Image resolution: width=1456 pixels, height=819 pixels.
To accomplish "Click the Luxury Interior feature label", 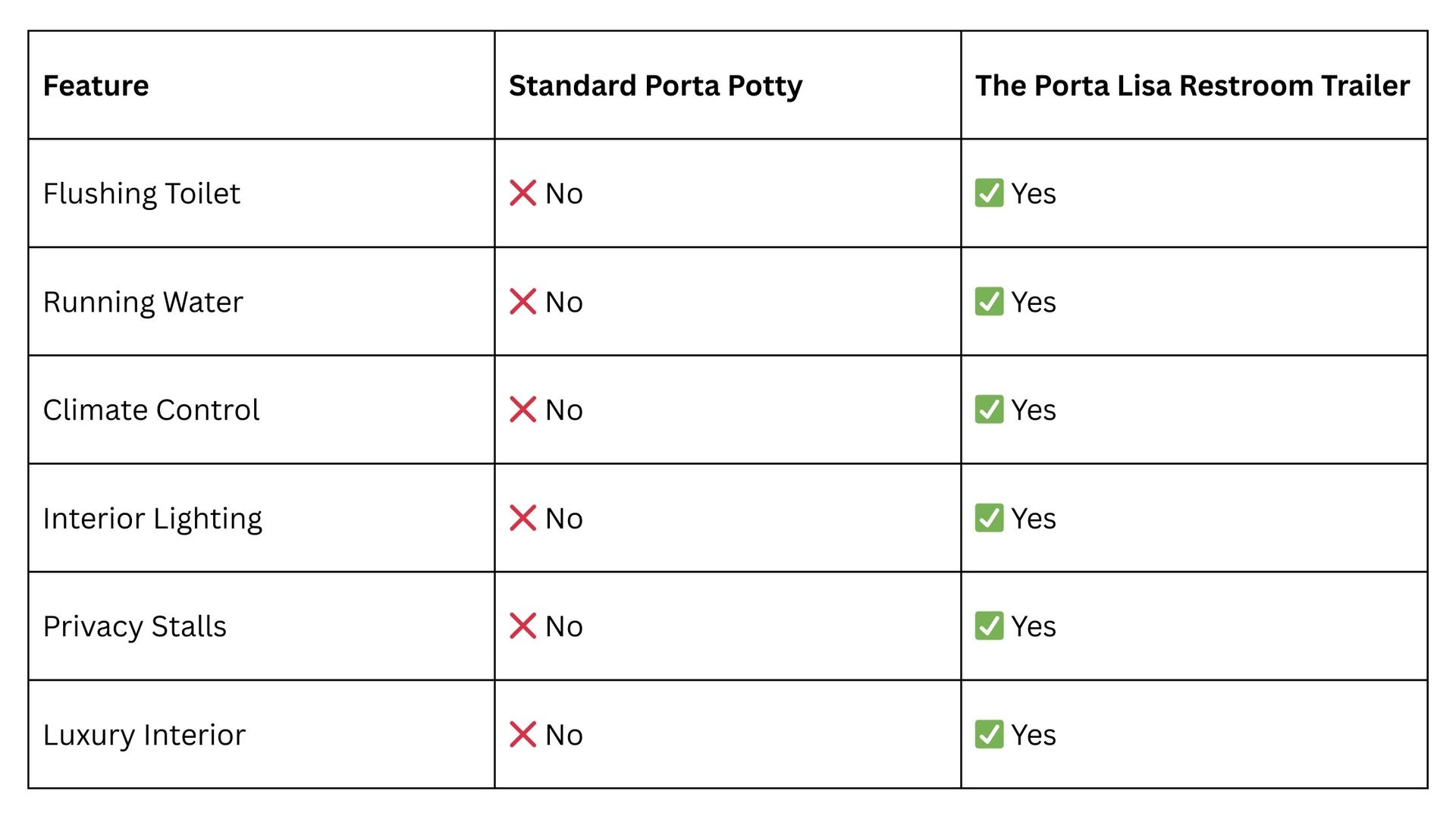I will (x=144, y=736).
